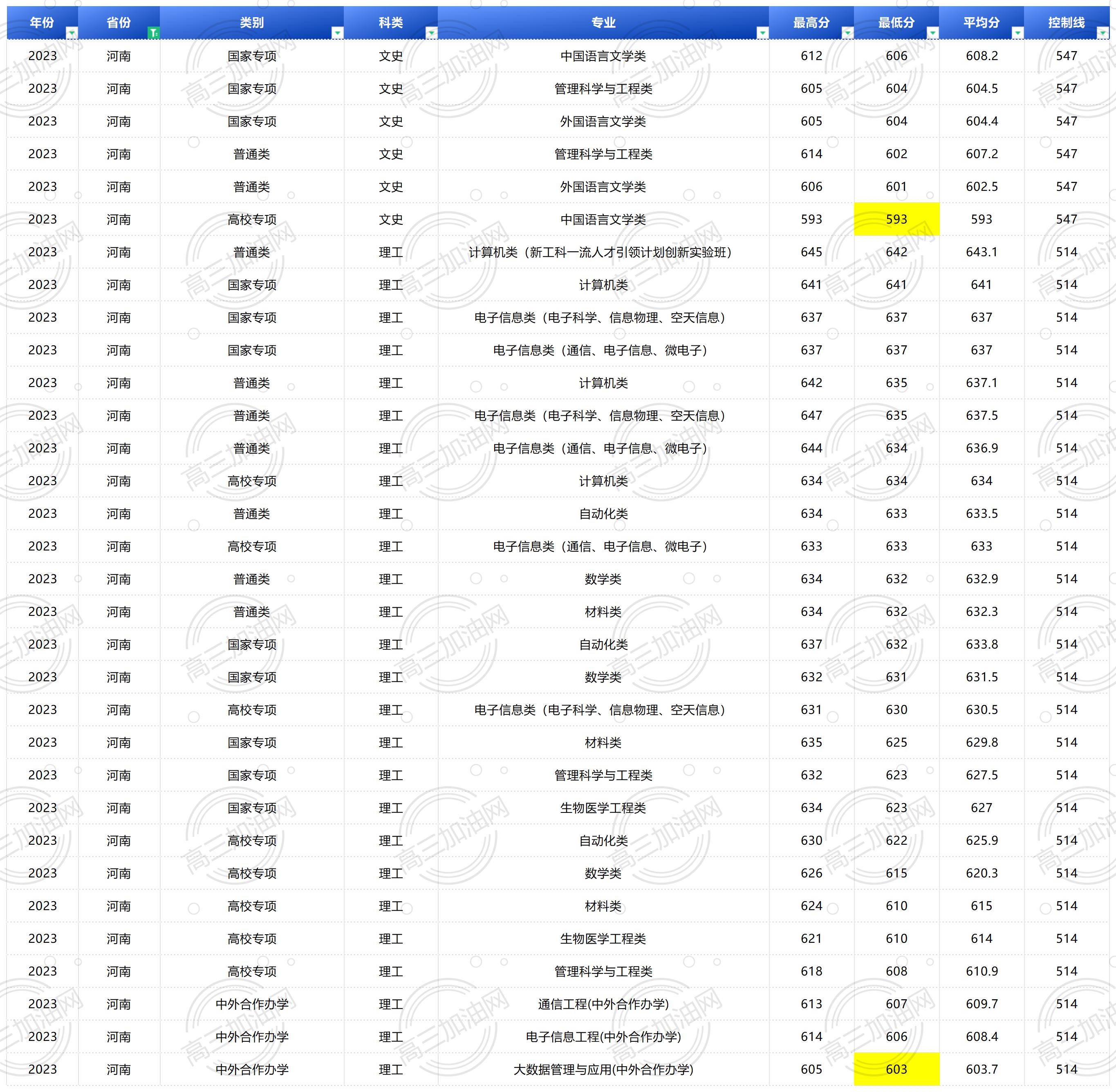Click average score 629.8
Screen dimensions: 1116x1092
click(x=981, y=742)
